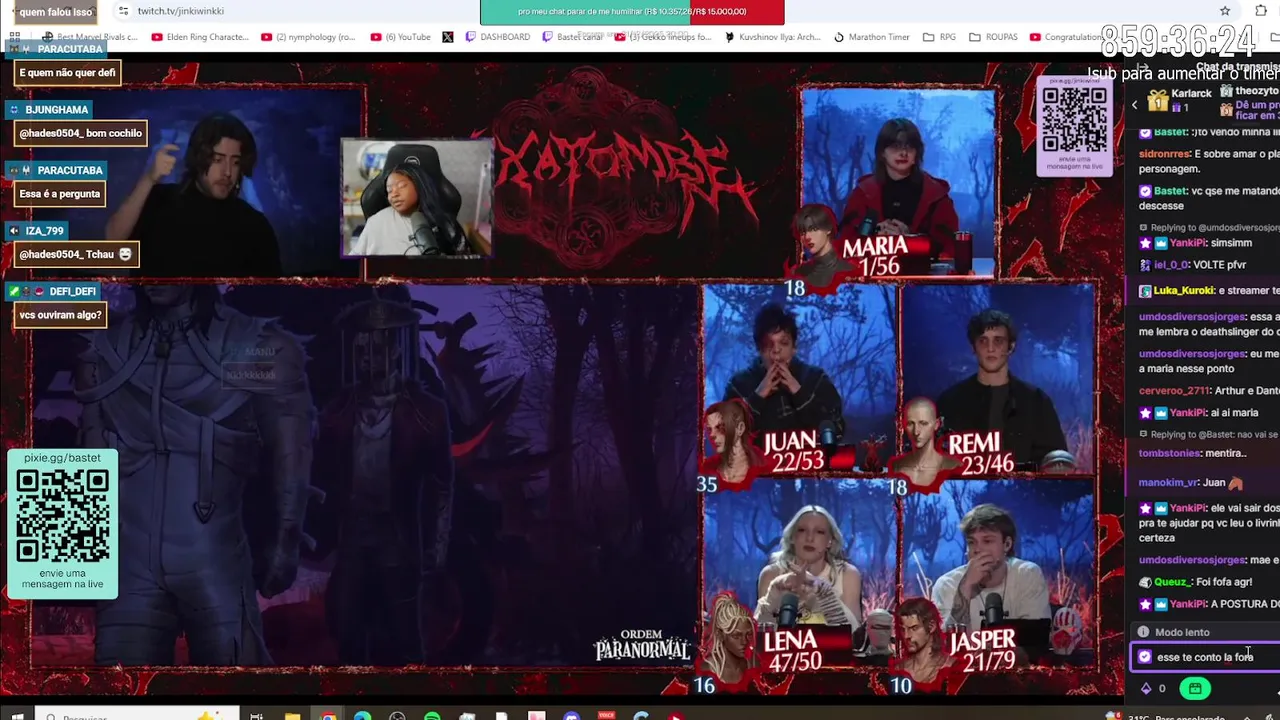Click the Modo lento info icon
1280x720 pixels.
pyautogui.click(x=1143, y=632)
